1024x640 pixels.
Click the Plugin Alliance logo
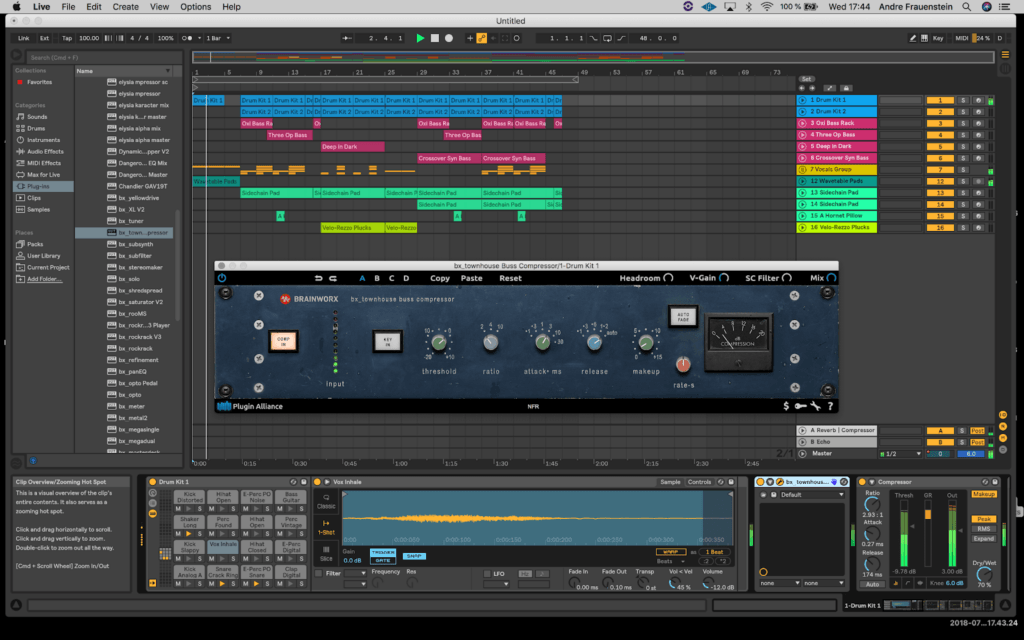pyautogui.click(x=250, y=406)
